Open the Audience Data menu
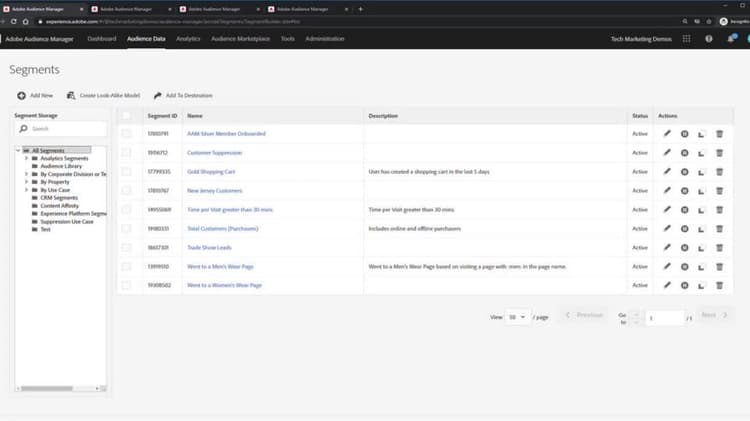This screenshot has width=750, height=421. tap(146, 39)
